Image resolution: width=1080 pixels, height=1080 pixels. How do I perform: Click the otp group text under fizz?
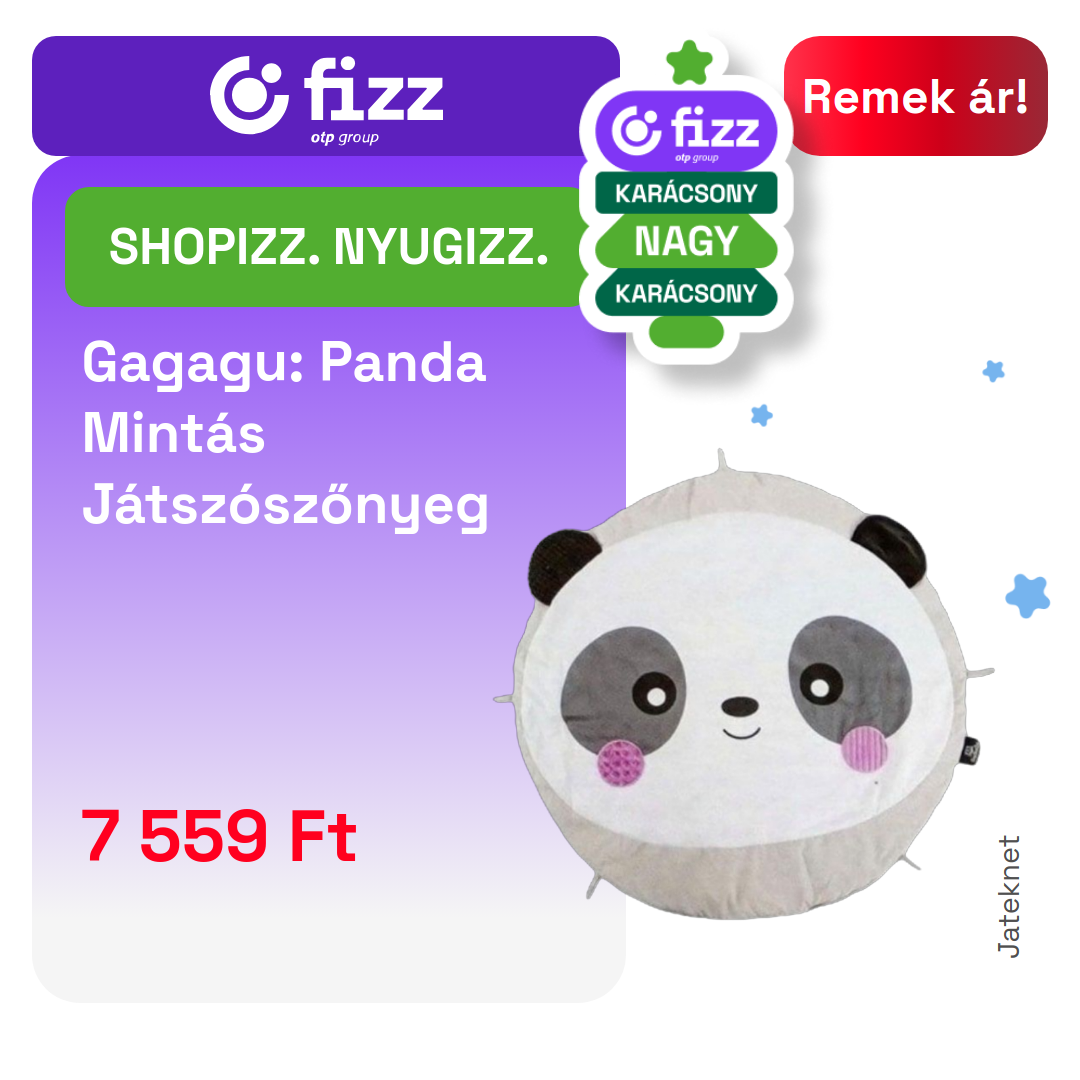[344, 138]
